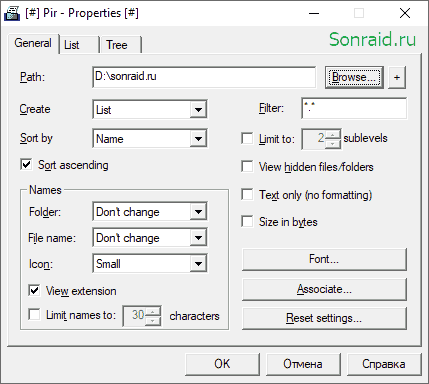Click the Path input field
The width and height of the screenshot is (429, 384).
(204, 77)
